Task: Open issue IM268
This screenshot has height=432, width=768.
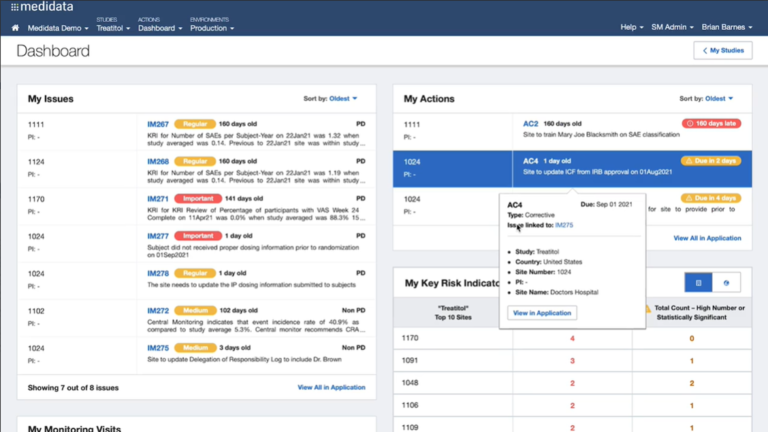Action: (x=158, y=162)
